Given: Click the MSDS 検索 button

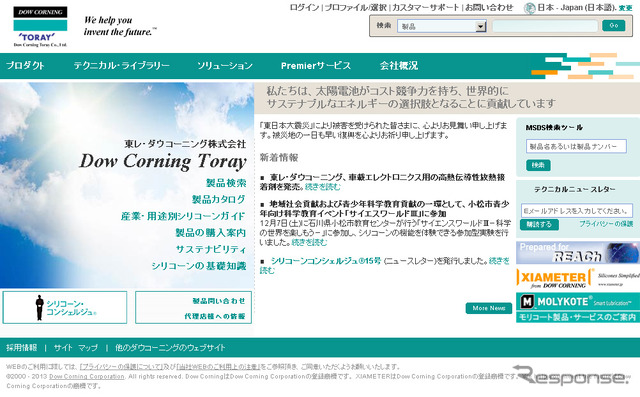Looking at the screenshot, I should [x=538, y=165].
